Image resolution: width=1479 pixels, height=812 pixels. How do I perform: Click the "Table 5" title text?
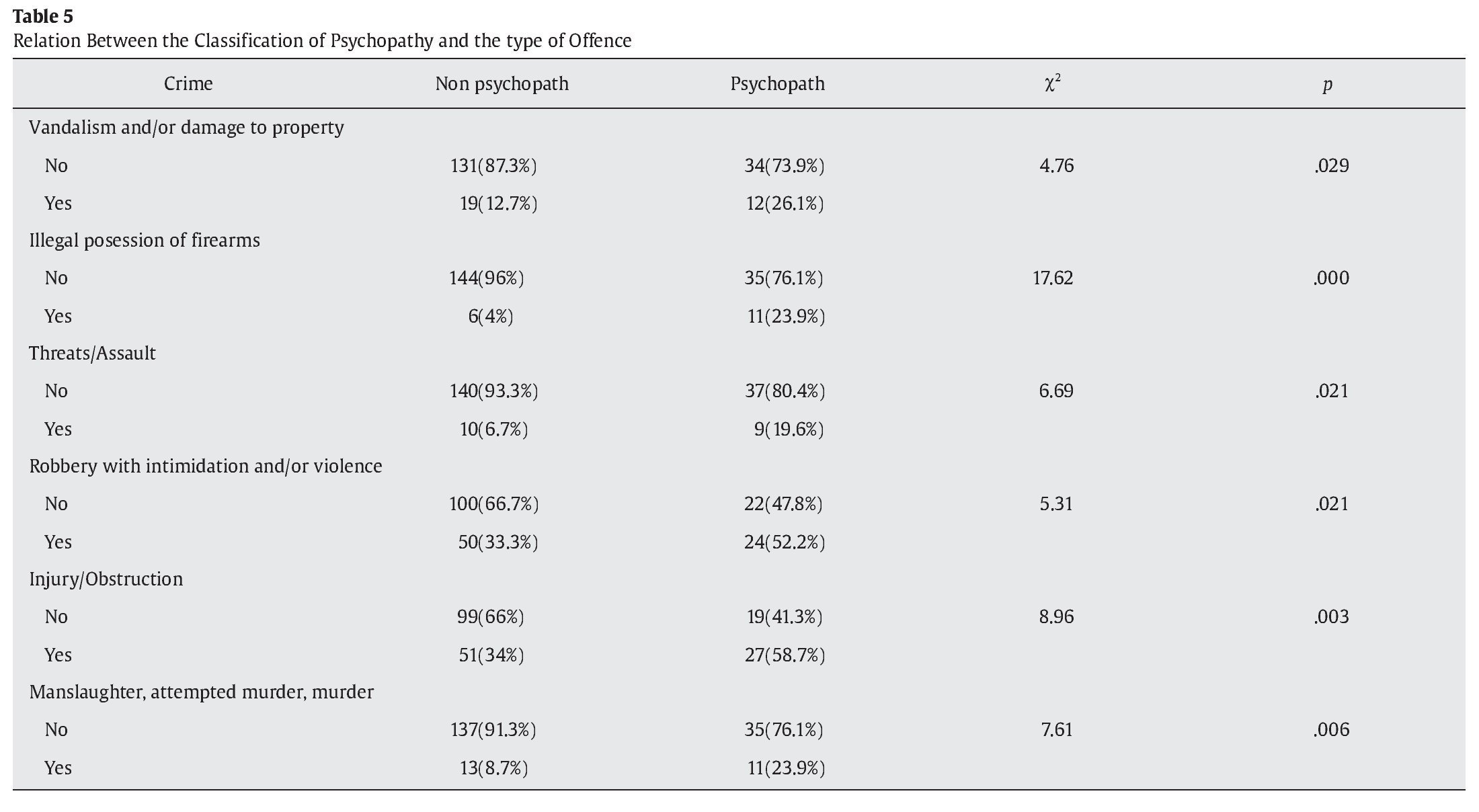(42, 17)
